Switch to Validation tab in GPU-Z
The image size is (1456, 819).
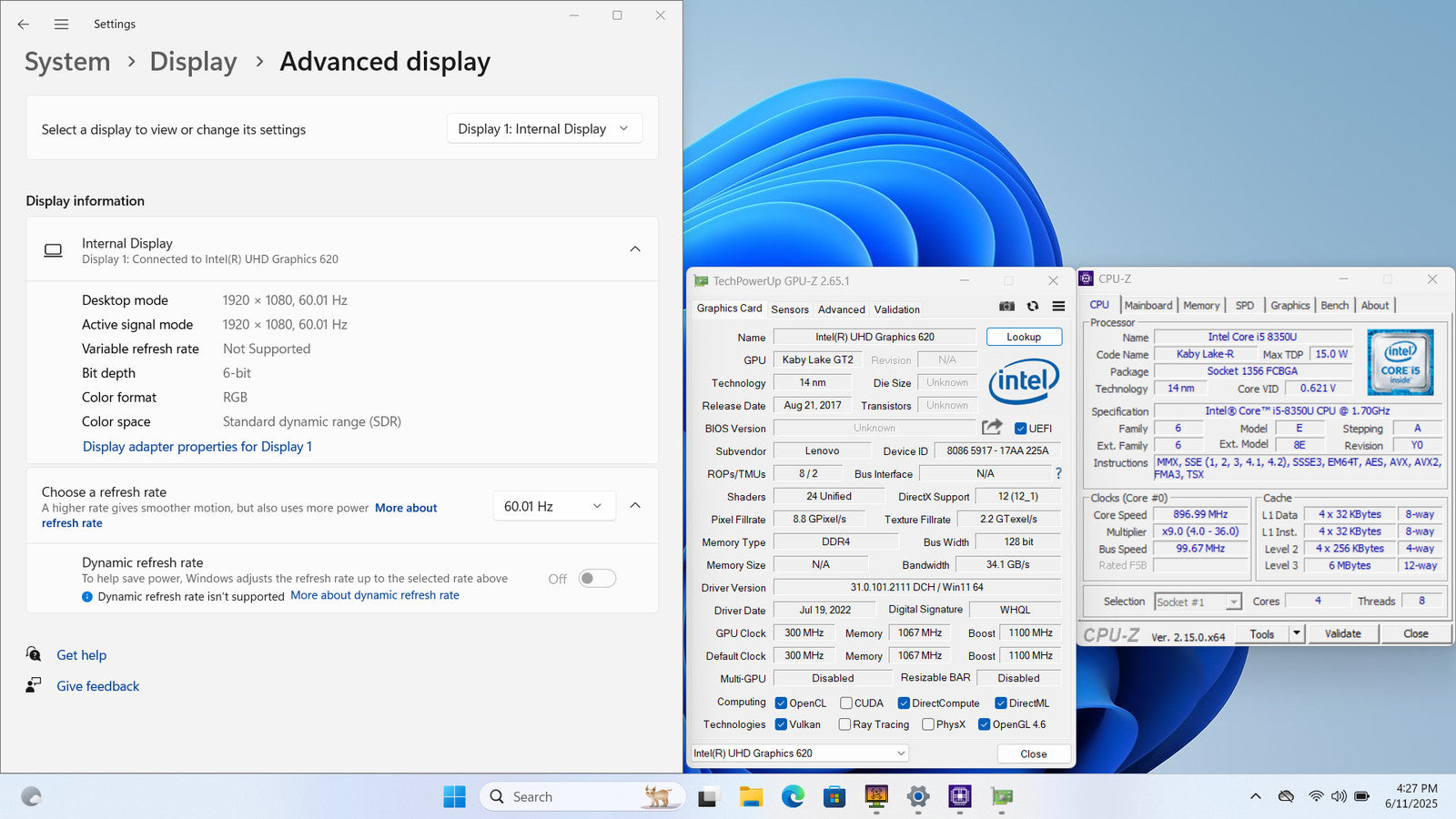point(897,309)
